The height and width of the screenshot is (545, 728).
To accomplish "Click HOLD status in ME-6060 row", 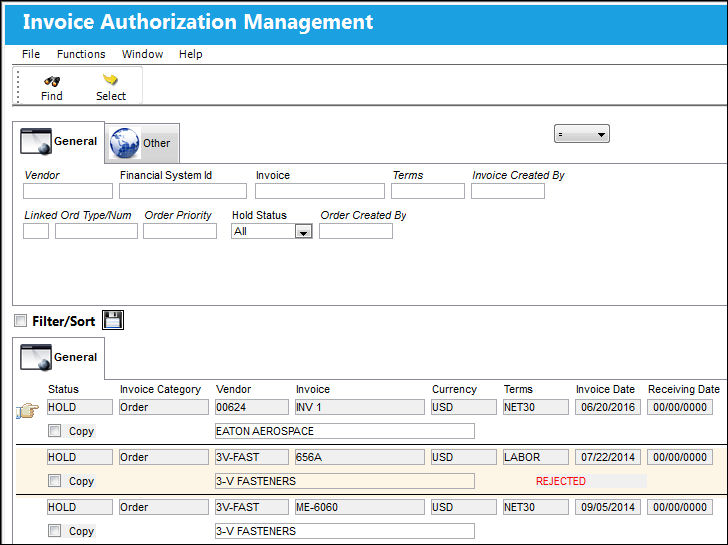I will tap(80, 507).
